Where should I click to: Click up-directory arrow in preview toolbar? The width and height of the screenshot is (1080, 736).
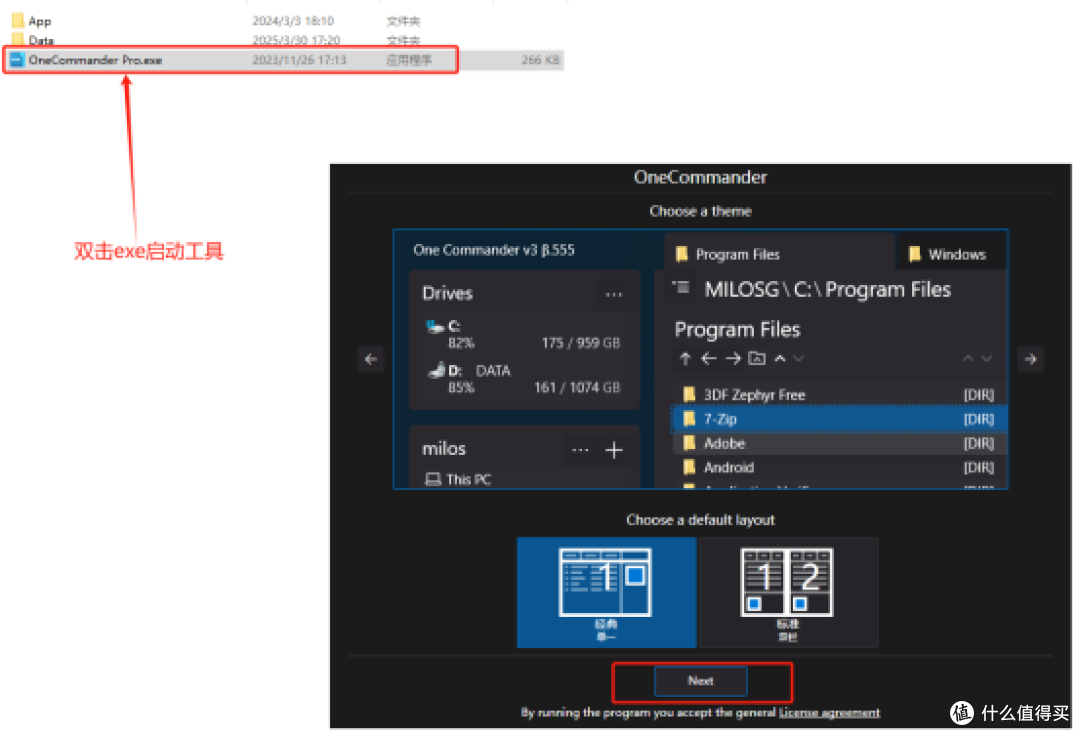(x=685, y=358)
